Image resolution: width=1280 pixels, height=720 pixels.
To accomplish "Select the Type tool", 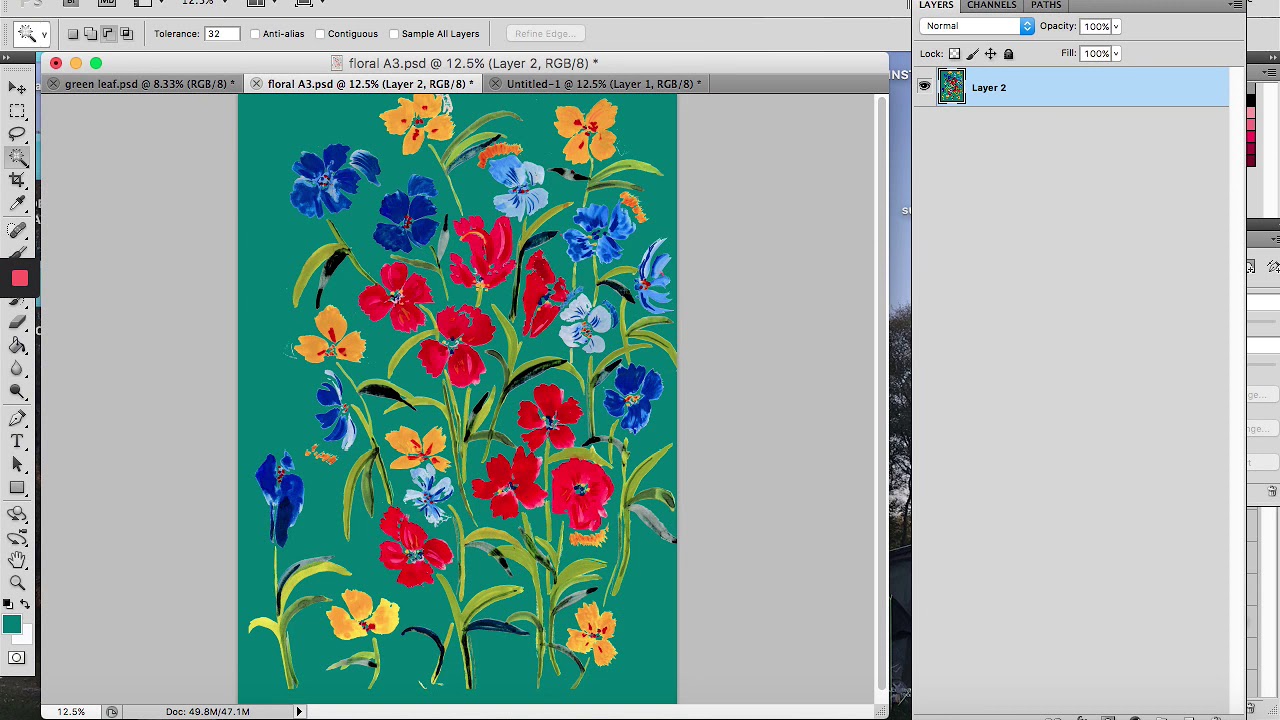I will click(17, 441).
